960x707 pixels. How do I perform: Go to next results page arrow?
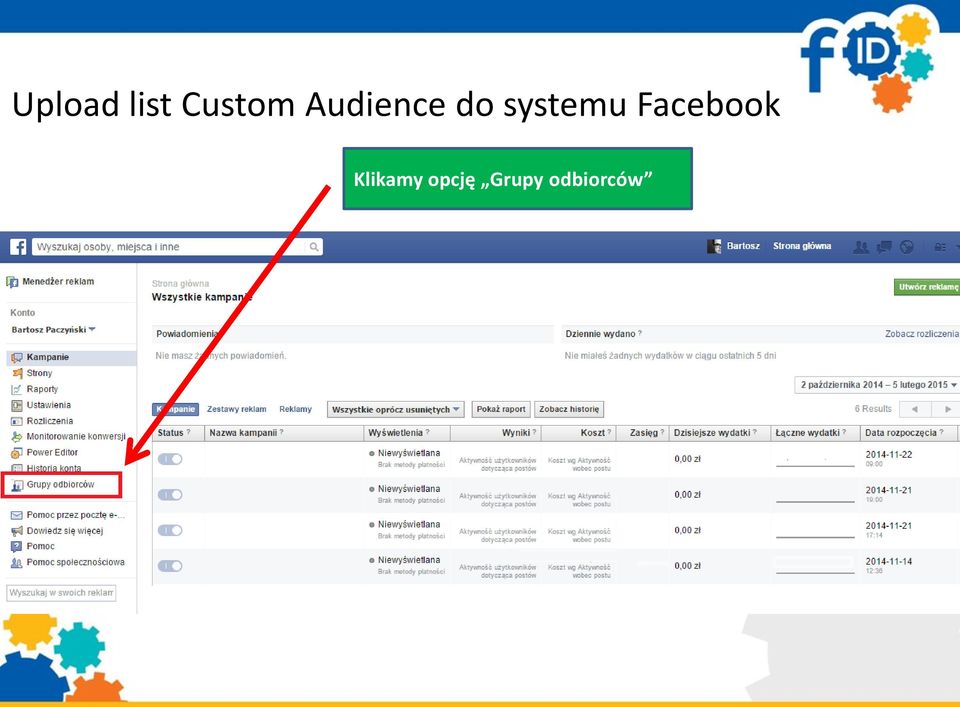947,409
